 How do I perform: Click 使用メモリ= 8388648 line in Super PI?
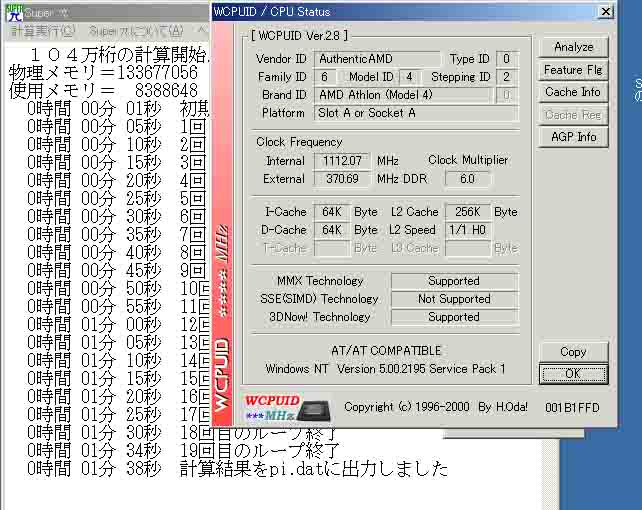click(103, 91)
